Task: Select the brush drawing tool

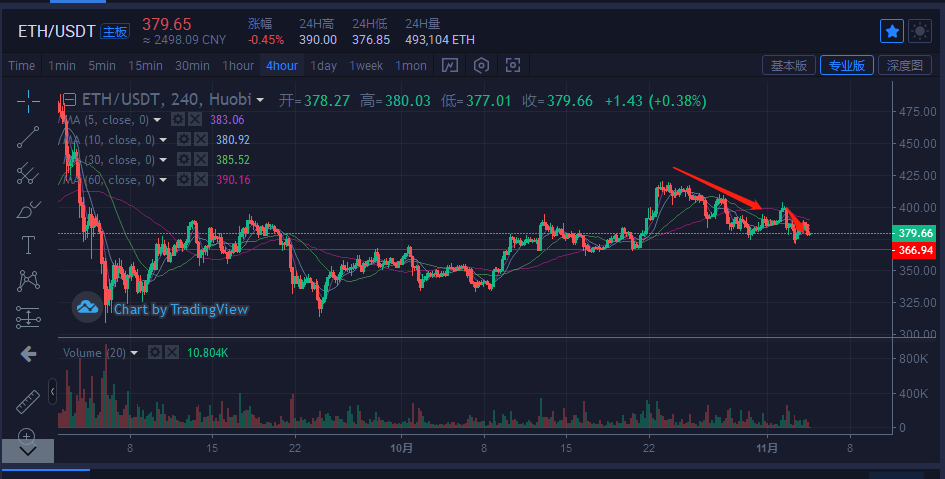Action: 28,209
